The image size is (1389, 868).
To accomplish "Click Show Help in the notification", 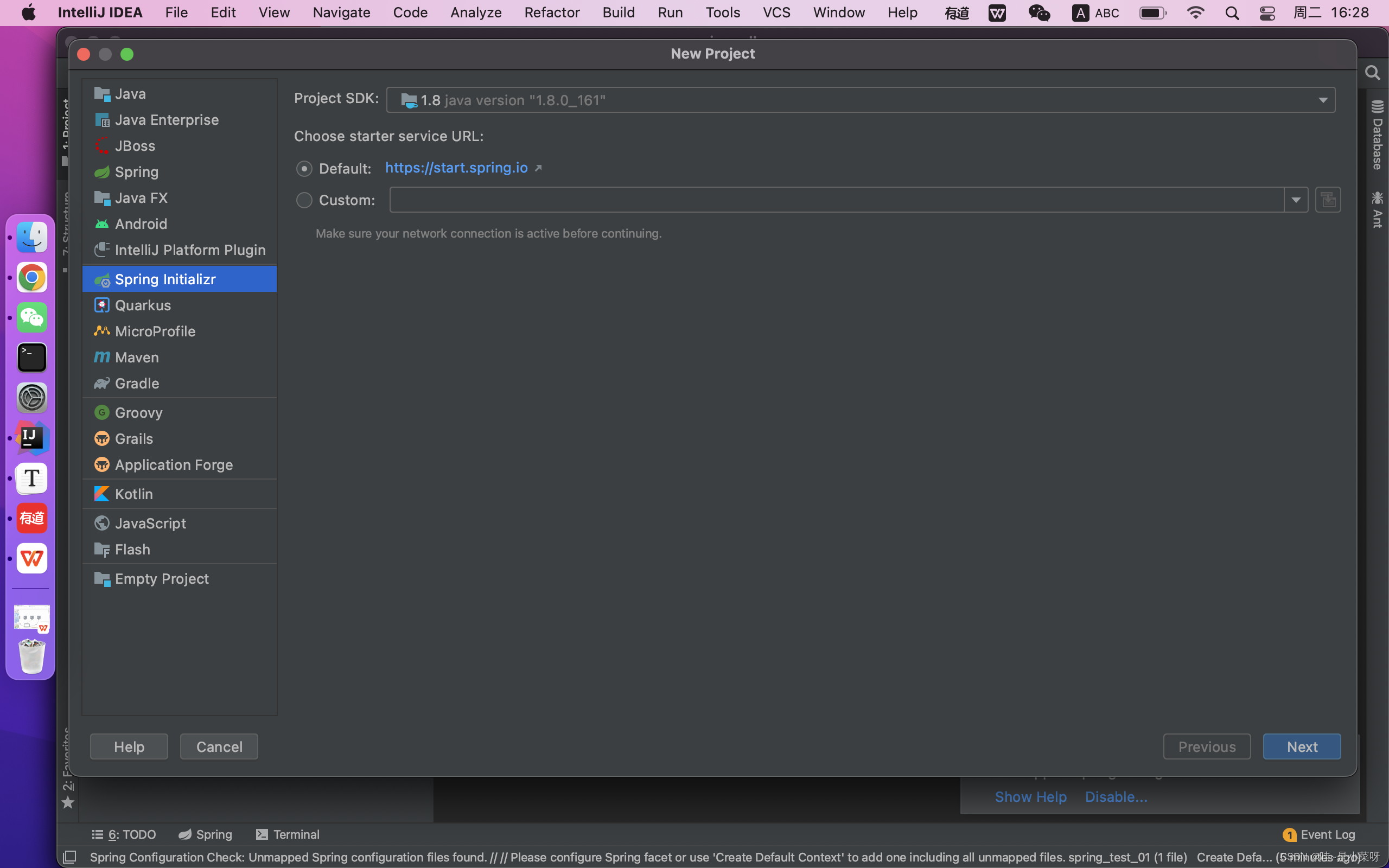I will click(x=1031, y=796).
